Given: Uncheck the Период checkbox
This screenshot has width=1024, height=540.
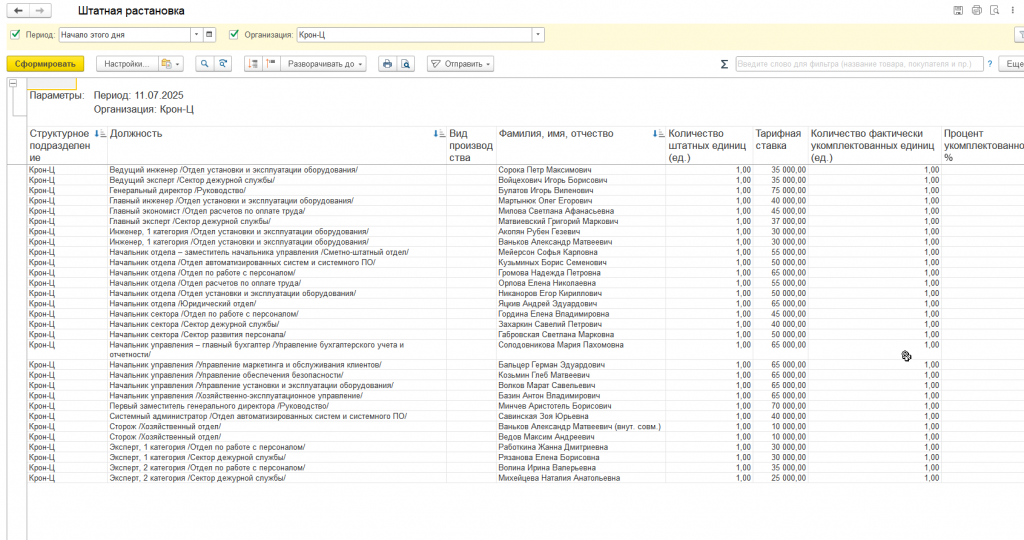Looking at the screenshot, I should [x=16, y=34].
